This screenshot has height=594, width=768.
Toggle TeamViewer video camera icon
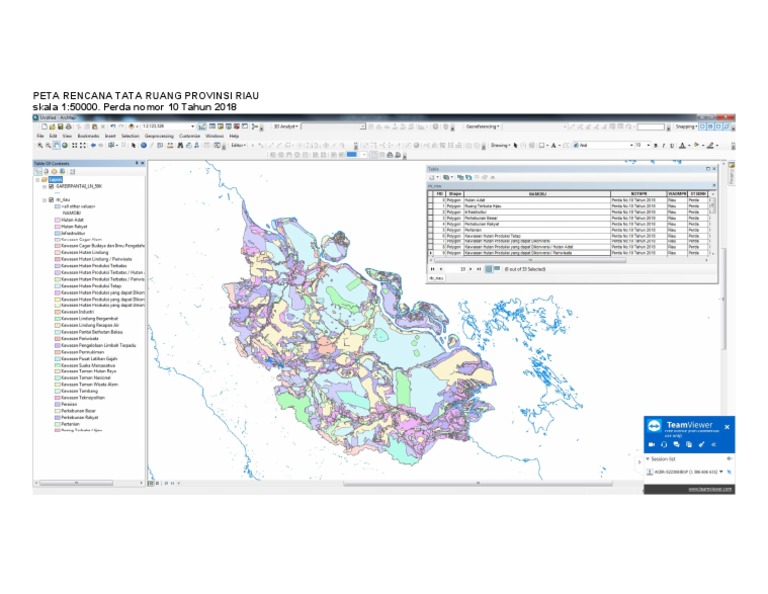(x=651, y=445)
